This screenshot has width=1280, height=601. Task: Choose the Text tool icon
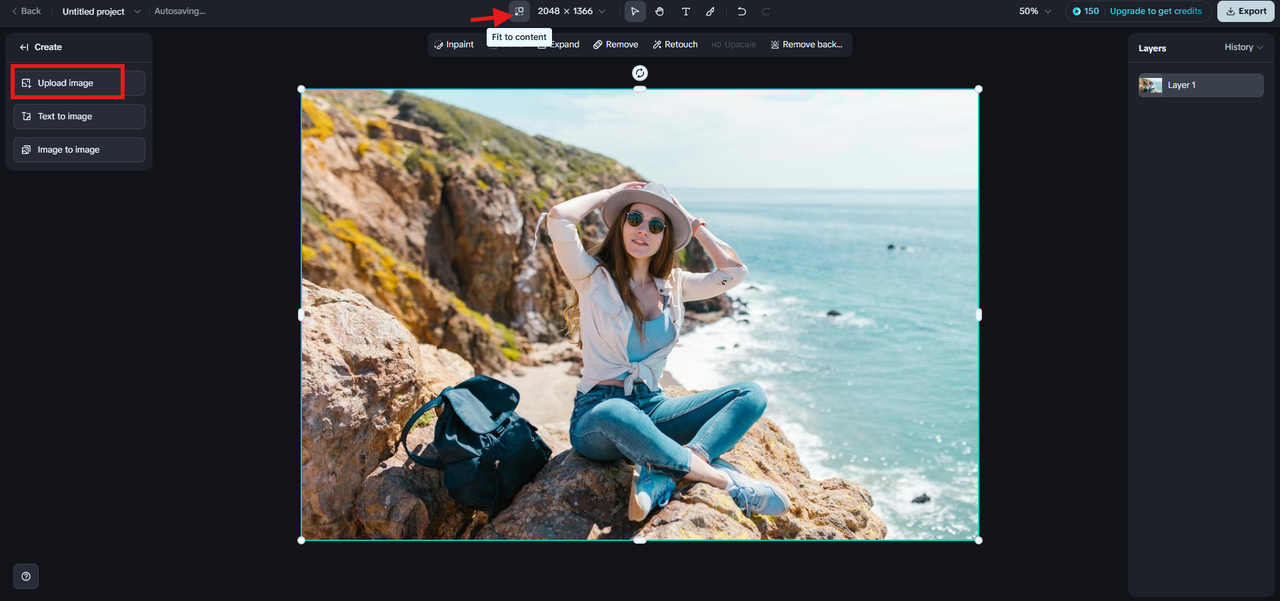pos(685,11)
